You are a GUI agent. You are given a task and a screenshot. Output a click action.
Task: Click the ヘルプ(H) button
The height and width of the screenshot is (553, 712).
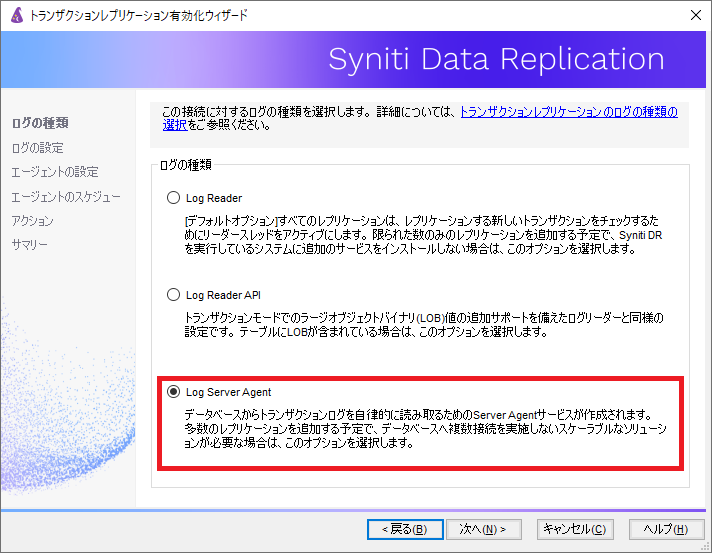point(666,529)
